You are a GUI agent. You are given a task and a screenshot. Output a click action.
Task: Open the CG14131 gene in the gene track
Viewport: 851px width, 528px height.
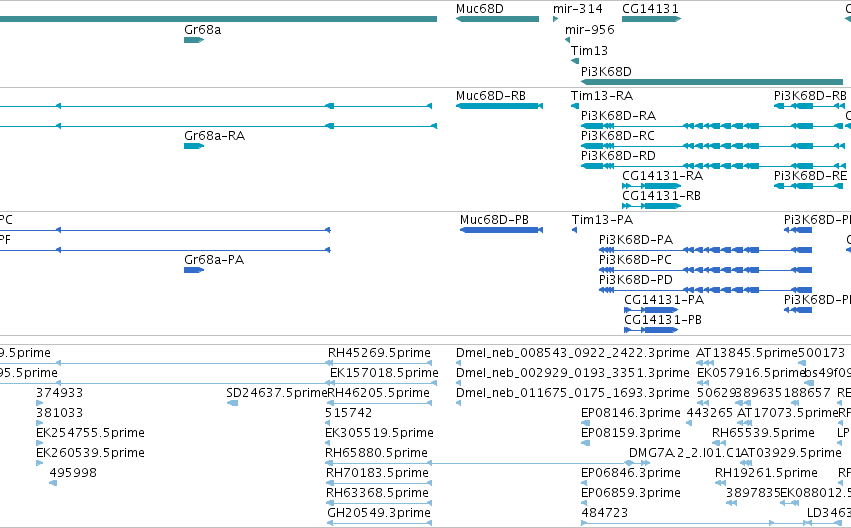point(651,19)
